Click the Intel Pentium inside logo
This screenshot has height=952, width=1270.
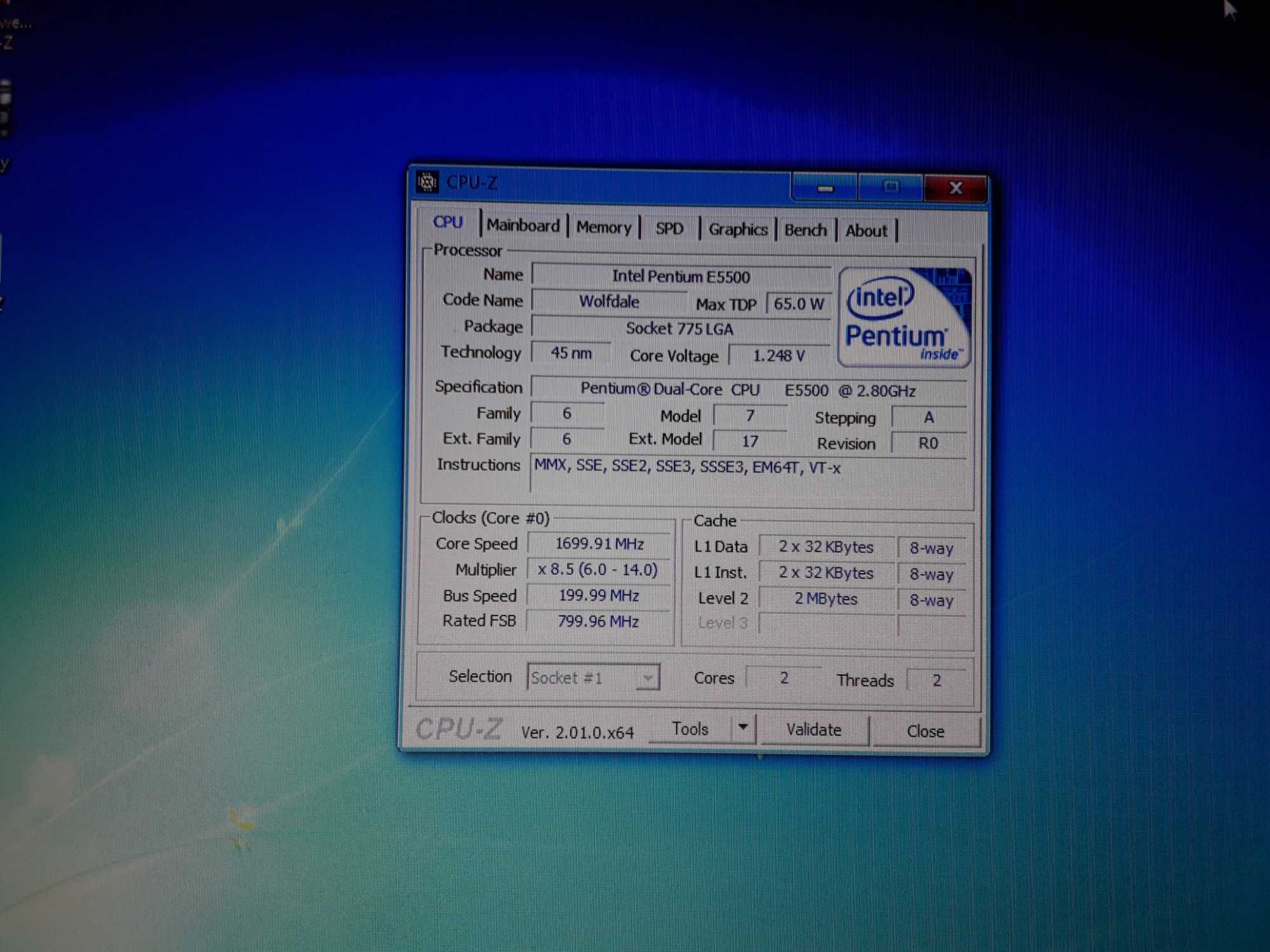[905, 317]
